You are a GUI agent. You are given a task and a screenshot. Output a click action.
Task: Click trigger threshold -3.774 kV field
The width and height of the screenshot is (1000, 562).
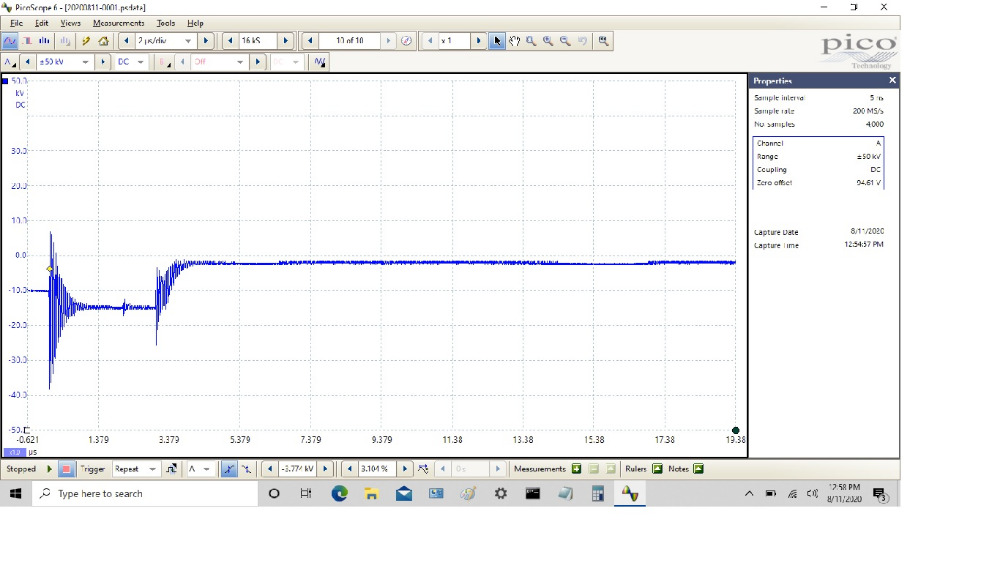pyautogui.click(x=298, y=469)
